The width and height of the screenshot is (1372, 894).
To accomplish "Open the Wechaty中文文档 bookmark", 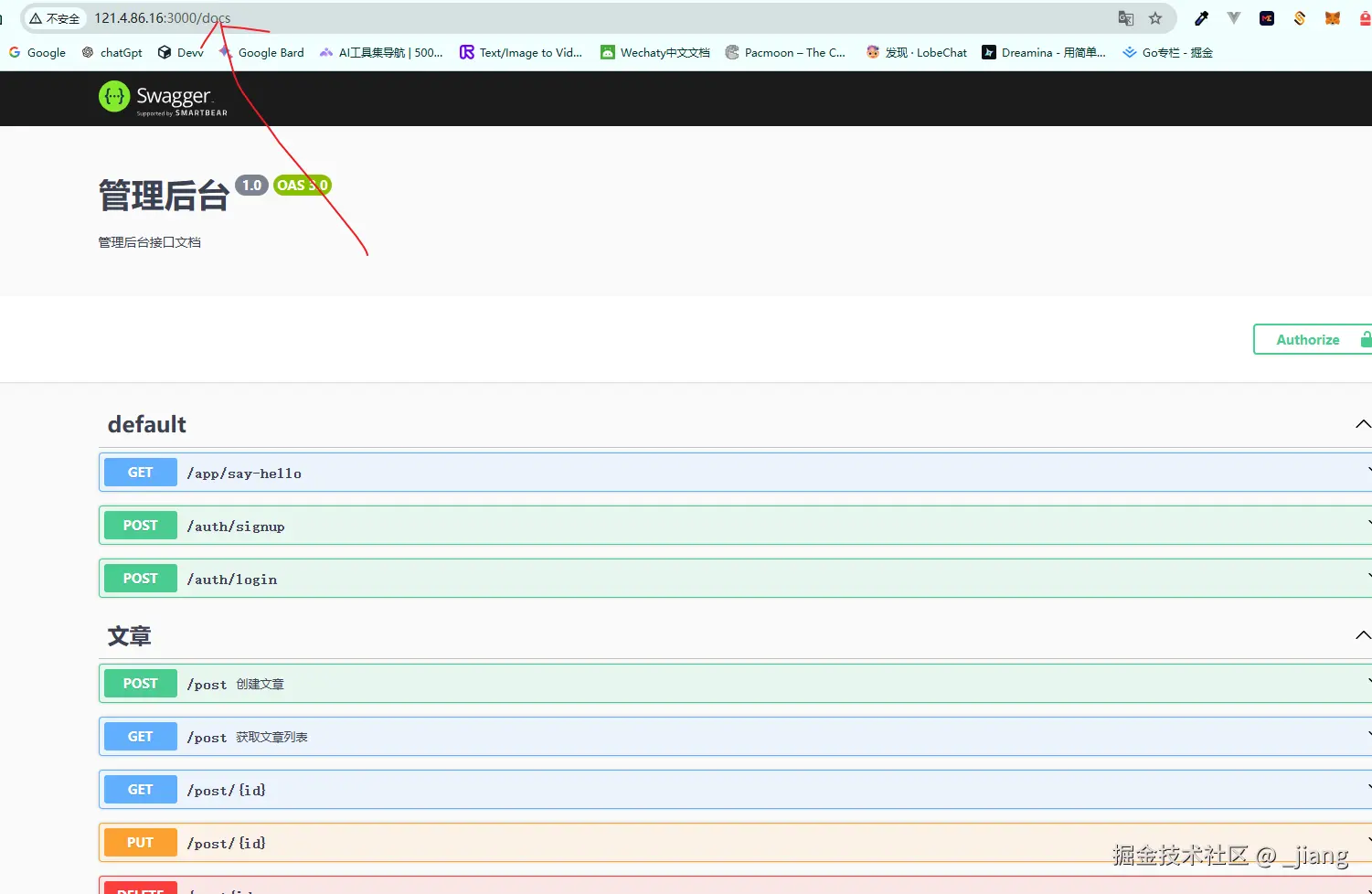I will (655, 53).
